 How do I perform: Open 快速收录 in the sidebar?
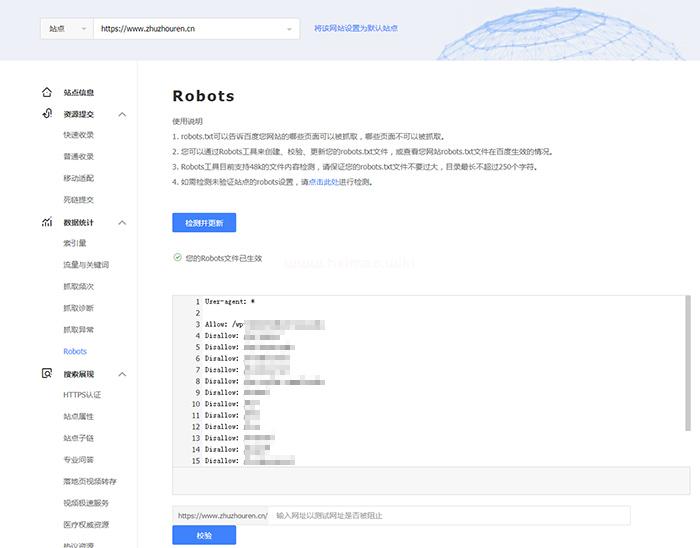pos(79,135)
